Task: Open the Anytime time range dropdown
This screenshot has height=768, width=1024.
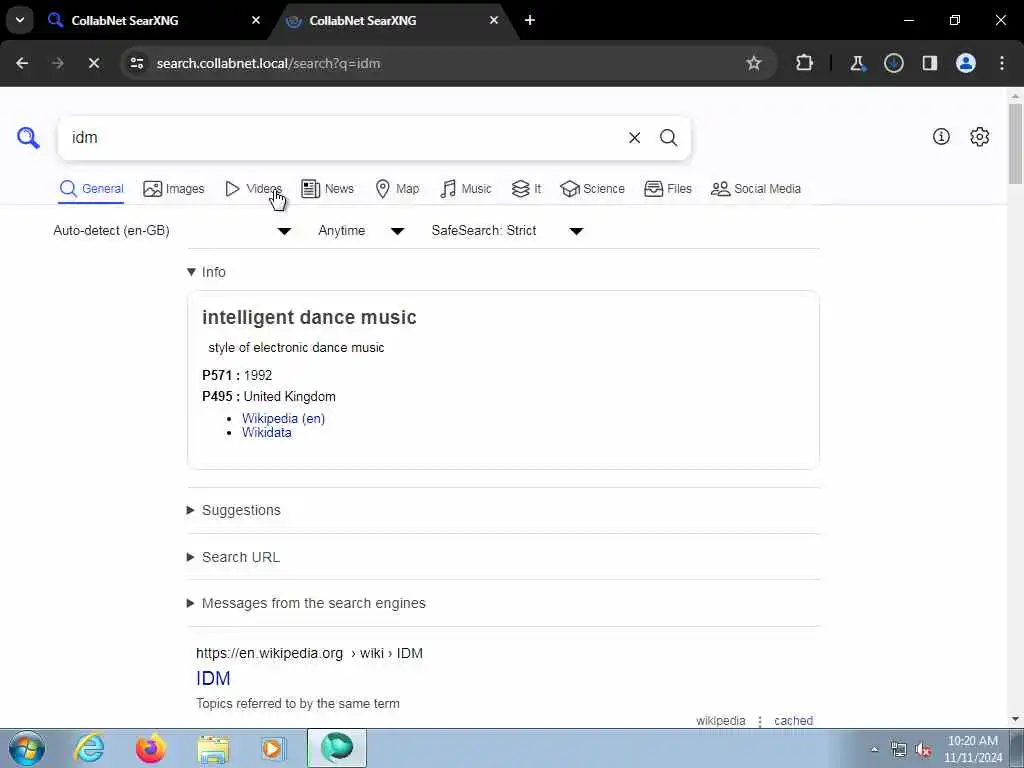Action: tap(361, 231)
